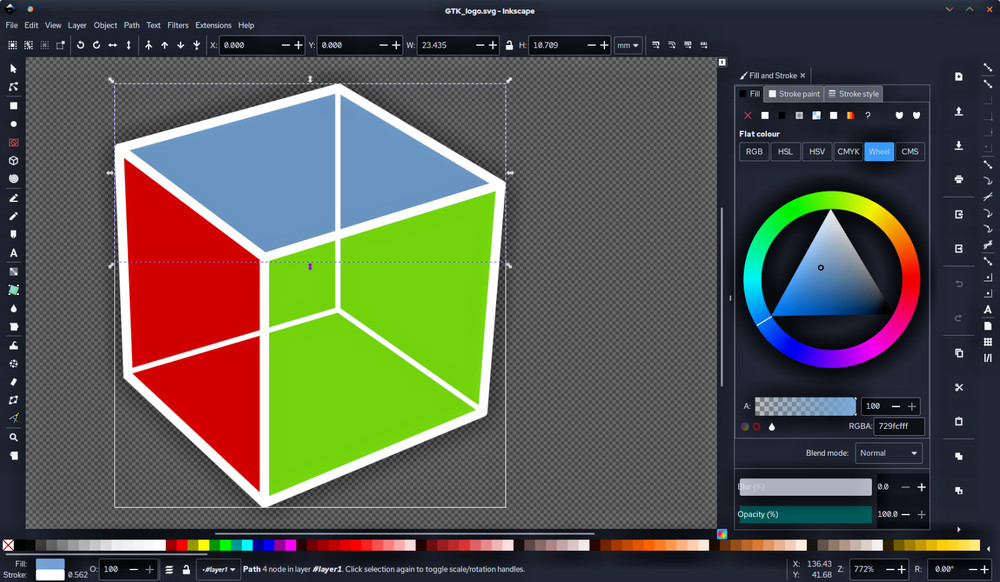Activate the Rectangle tool
Screen dimensions: 1000x582
tap(12, 105)
